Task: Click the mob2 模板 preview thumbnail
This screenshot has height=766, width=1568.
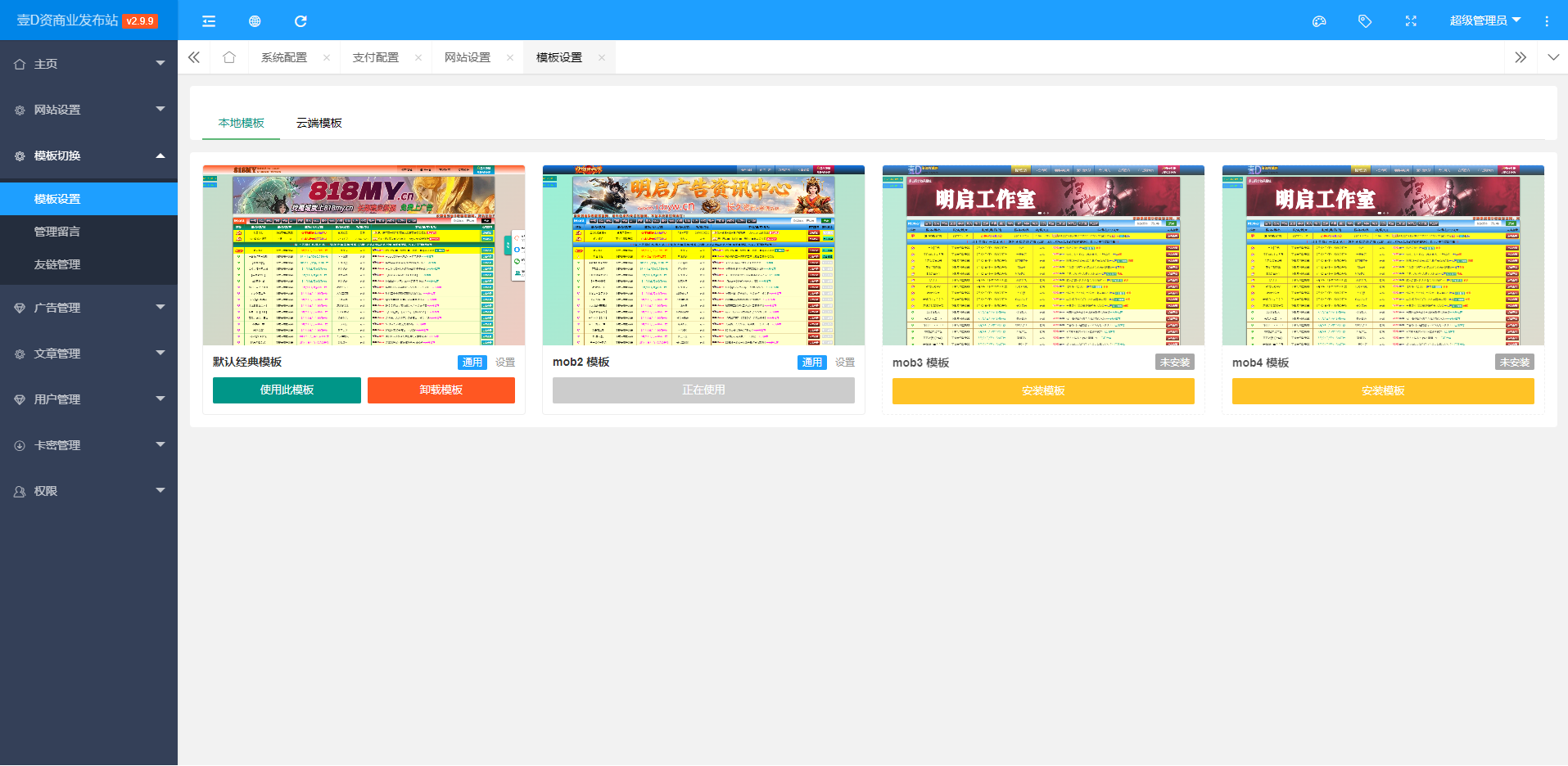Action: point(703,255)
